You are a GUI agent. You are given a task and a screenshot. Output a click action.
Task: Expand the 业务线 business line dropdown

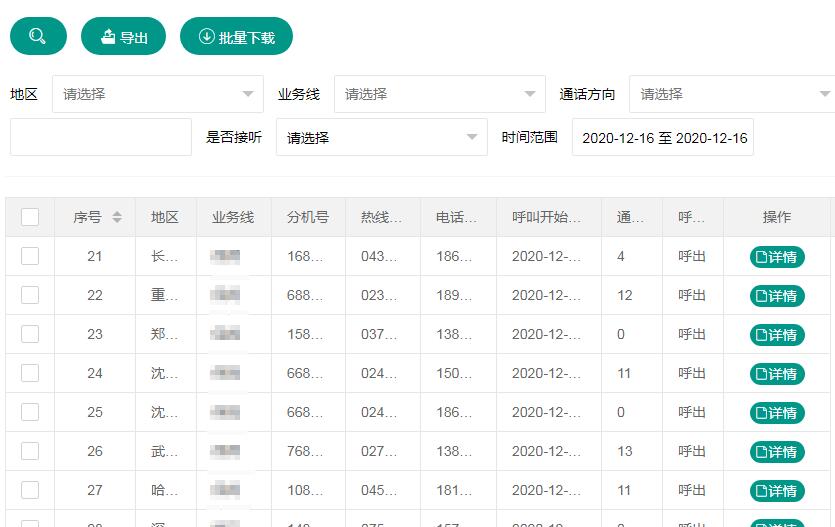[x=439, y=94]
